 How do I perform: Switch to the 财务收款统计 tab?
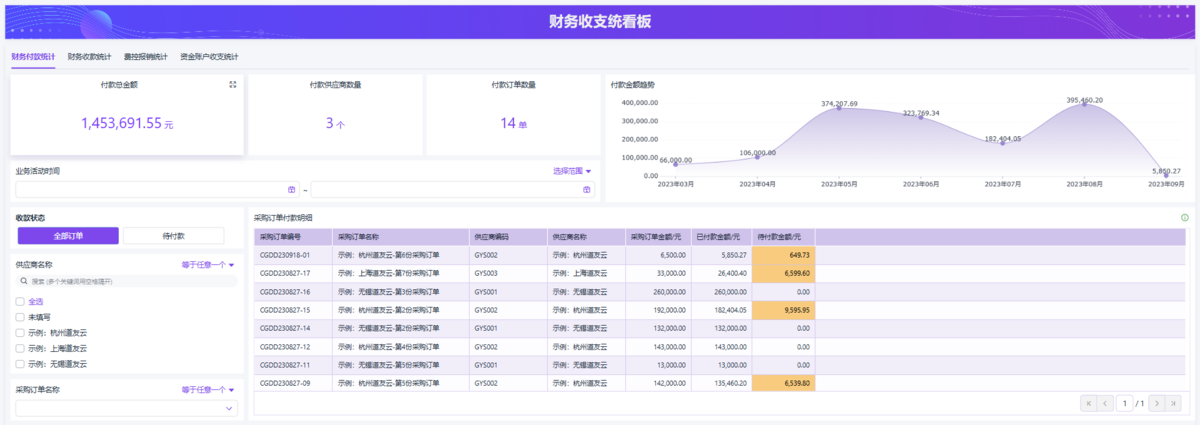point(89,57)
